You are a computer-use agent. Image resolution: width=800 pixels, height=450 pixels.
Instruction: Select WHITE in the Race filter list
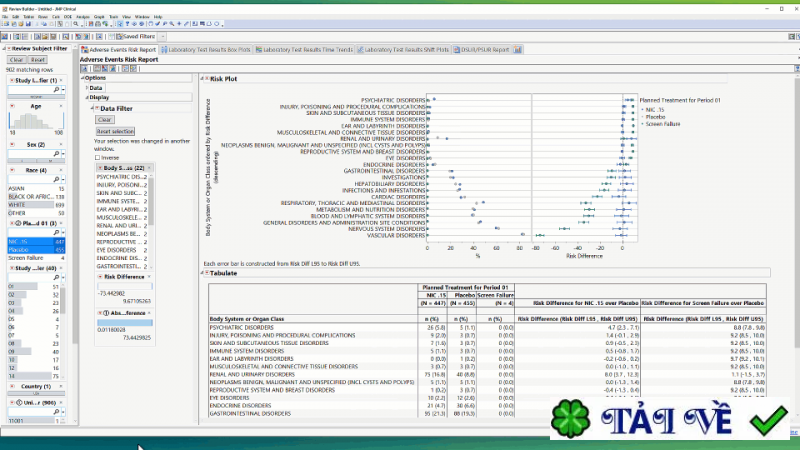pyautogui.click(x=17, y=204)
